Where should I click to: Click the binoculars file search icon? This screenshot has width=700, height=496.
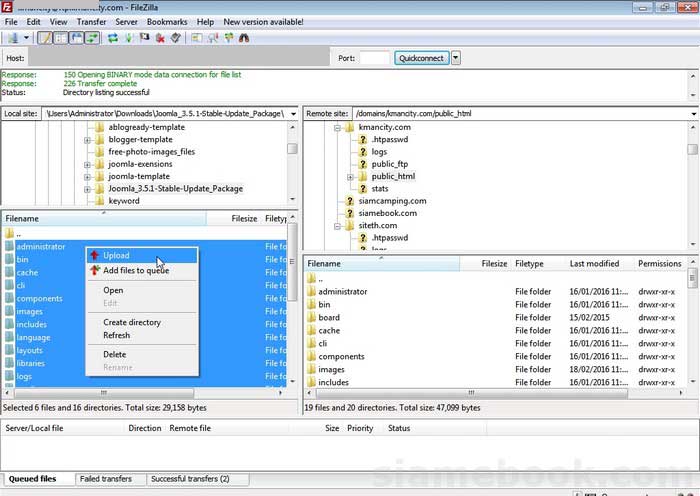tap(244, 38)
